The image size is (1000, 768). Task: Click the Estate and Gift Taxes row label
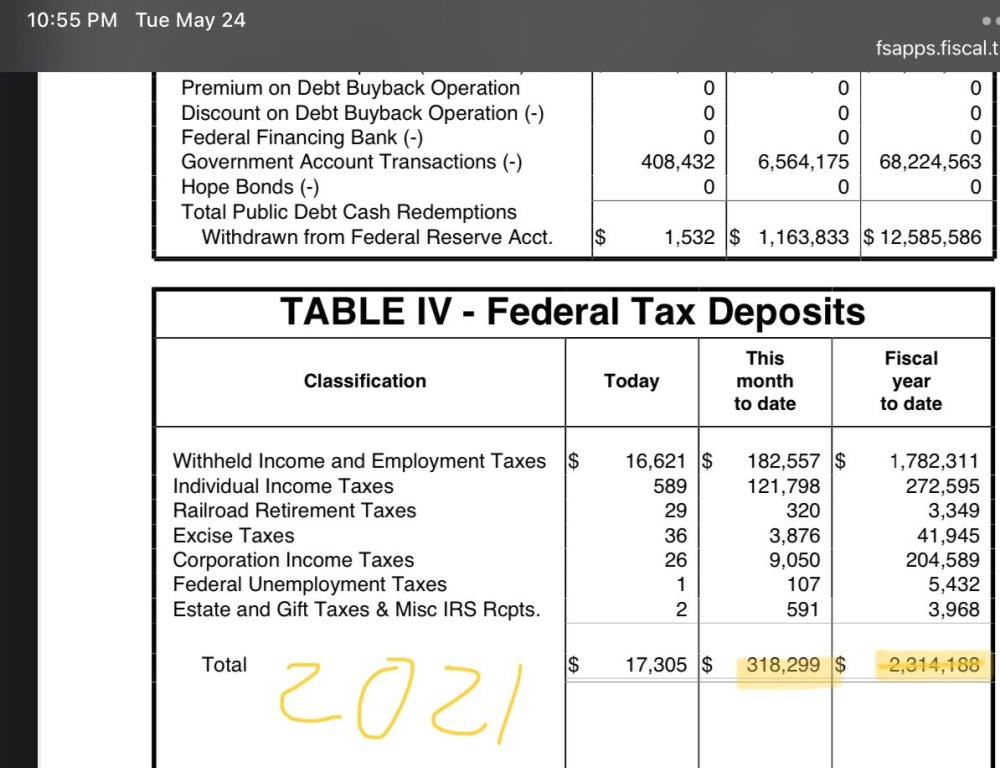point(357,609)
